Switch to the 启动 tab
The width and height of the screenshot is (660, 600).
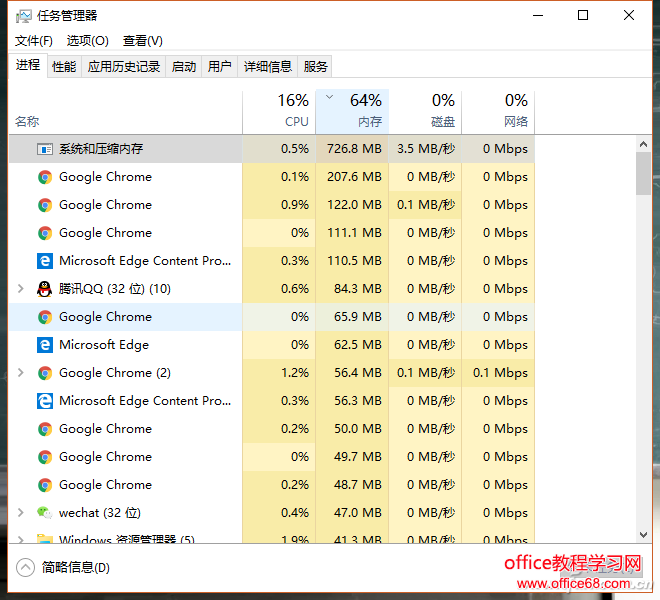tap(184, 67)
